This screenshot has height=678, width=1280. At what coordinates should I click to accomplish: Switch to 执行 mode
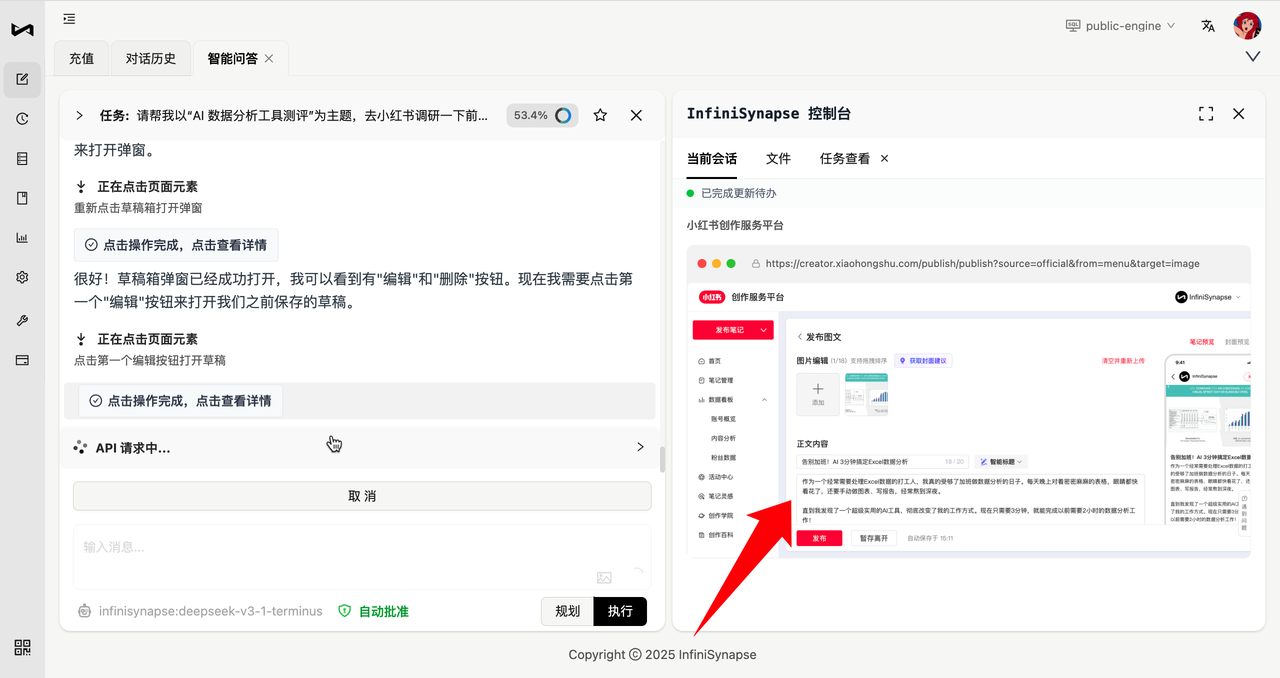[x=620, y=611]
